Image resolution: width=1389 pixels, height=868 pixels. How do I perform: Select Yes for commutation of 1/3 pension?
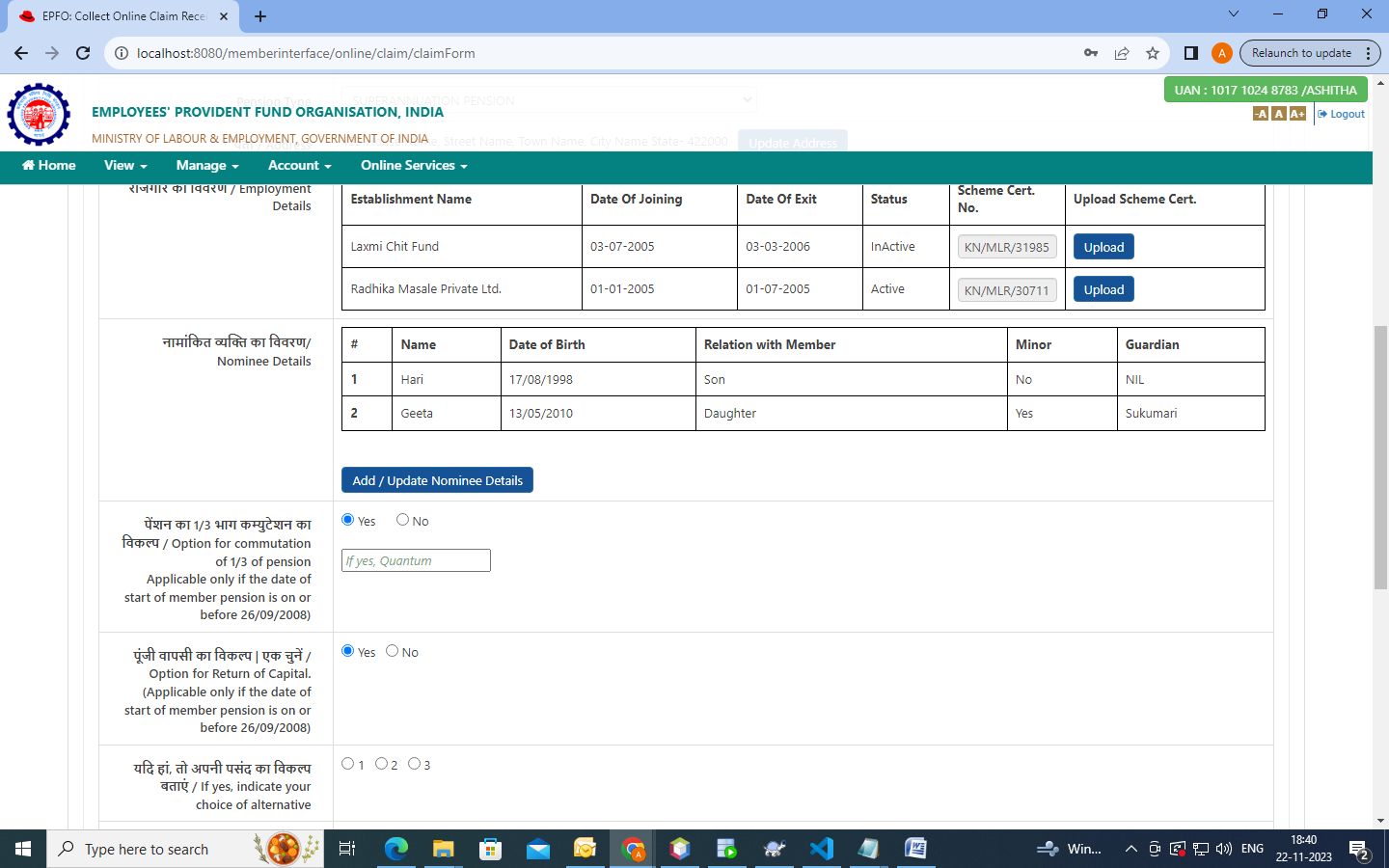coord(348,520)
